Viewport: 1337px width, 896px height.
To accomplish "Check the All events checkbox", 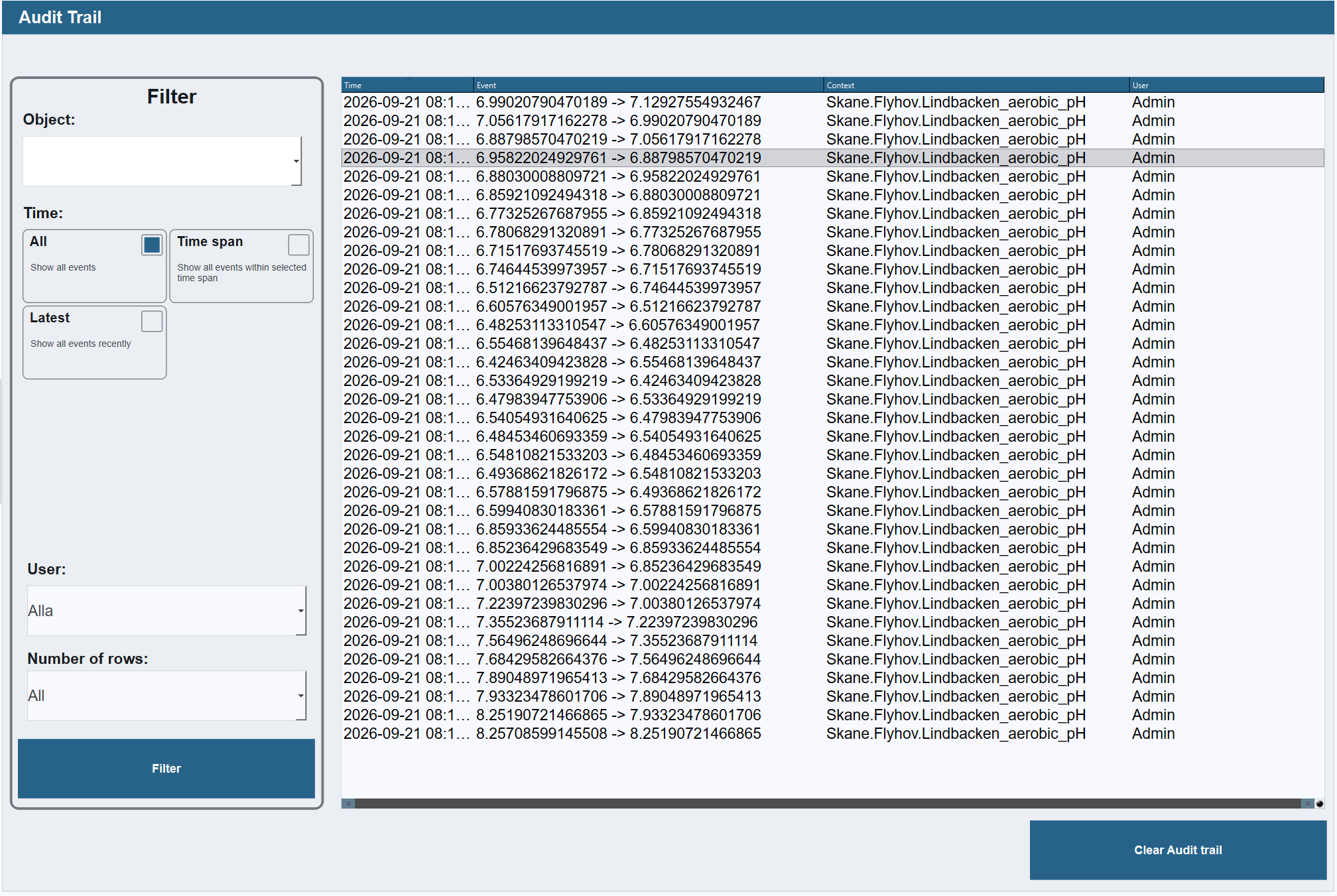I will [152, 245].
